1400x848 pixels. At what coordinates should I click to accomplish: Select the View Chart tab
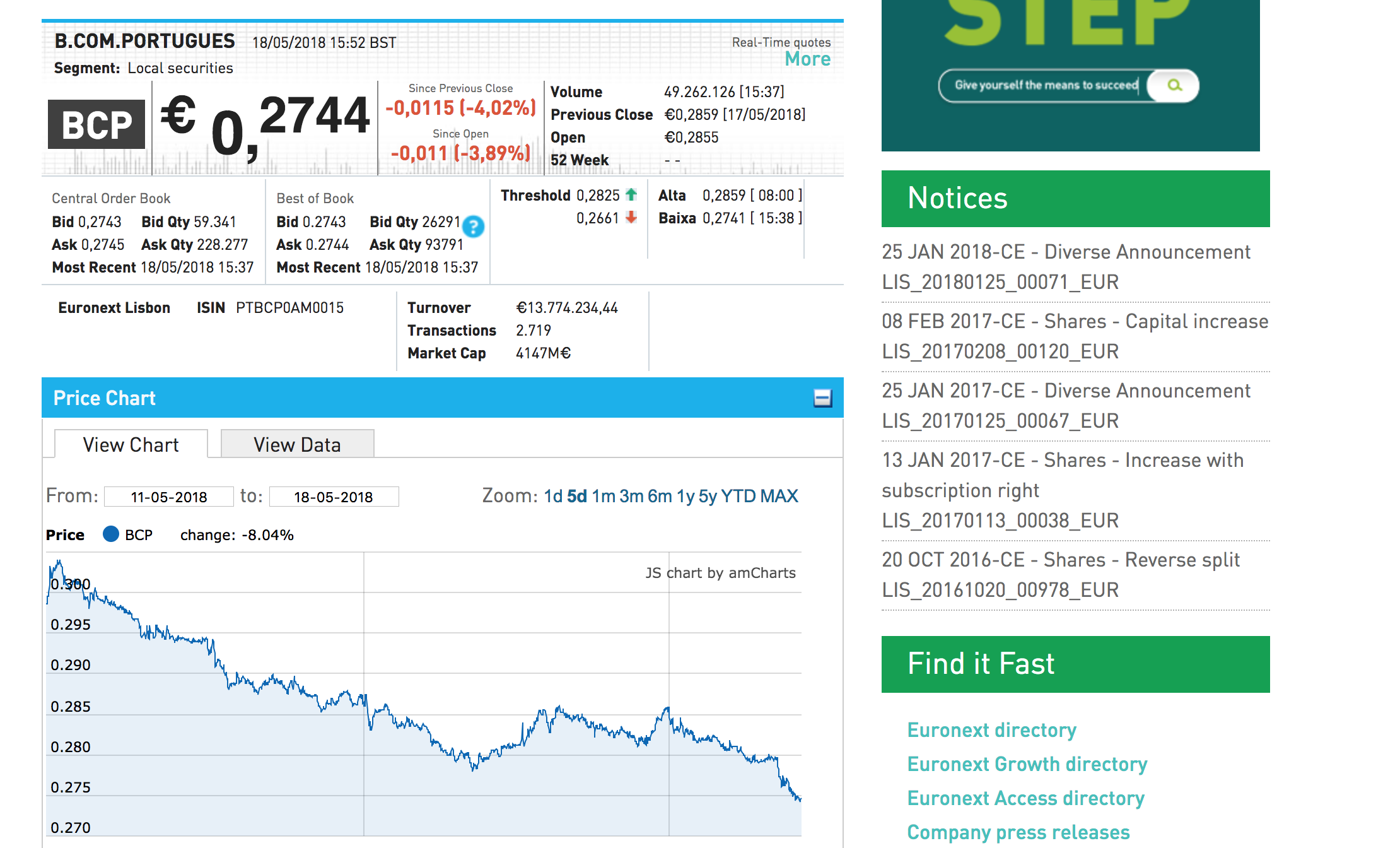click(x=131, y=445)
